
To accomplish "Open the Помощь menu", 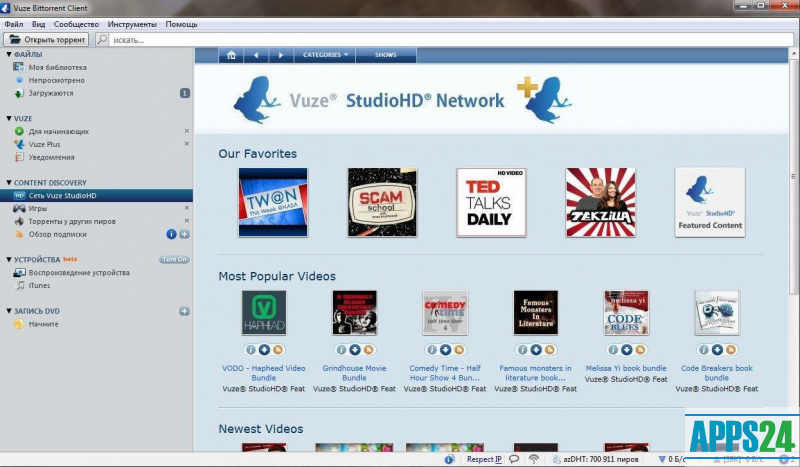I will pyautogui.click(x=181, y=24).
